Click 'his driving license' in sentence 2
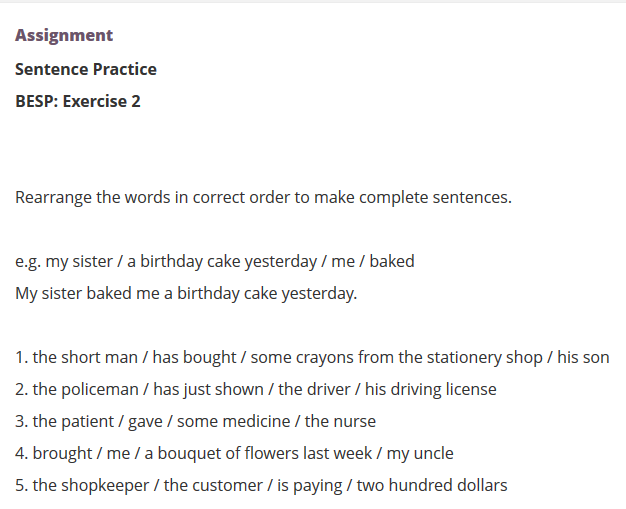This screenshot has width=626, height=509. [x=431, y=390]
